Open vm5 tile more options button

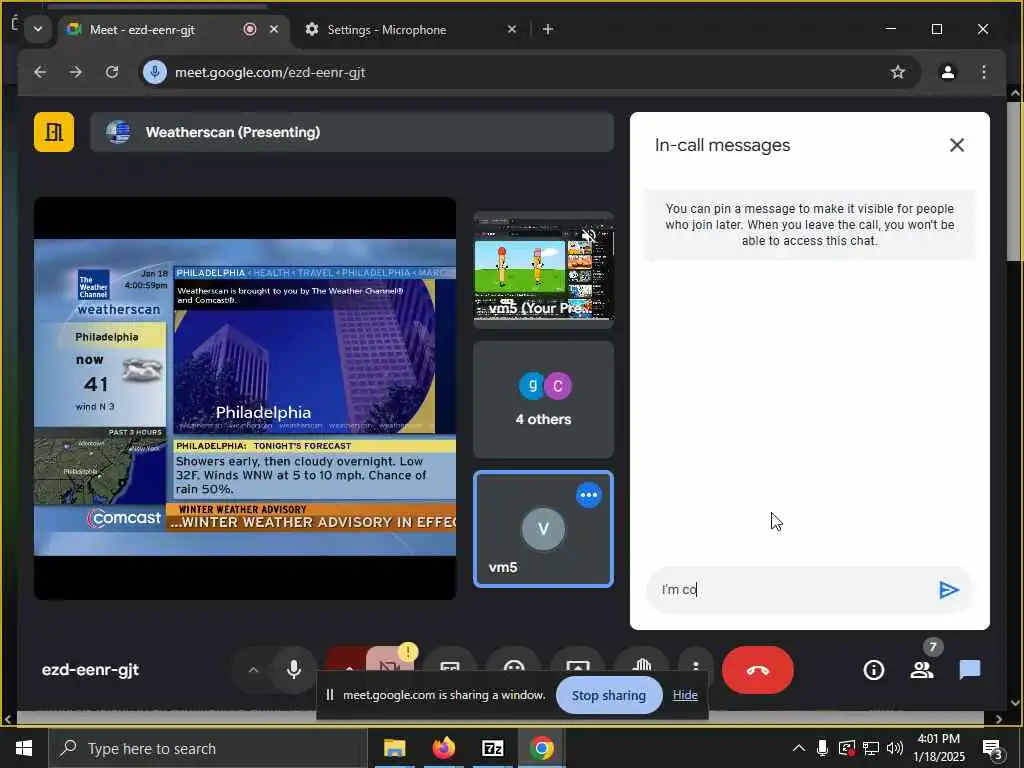coord(588,495)
